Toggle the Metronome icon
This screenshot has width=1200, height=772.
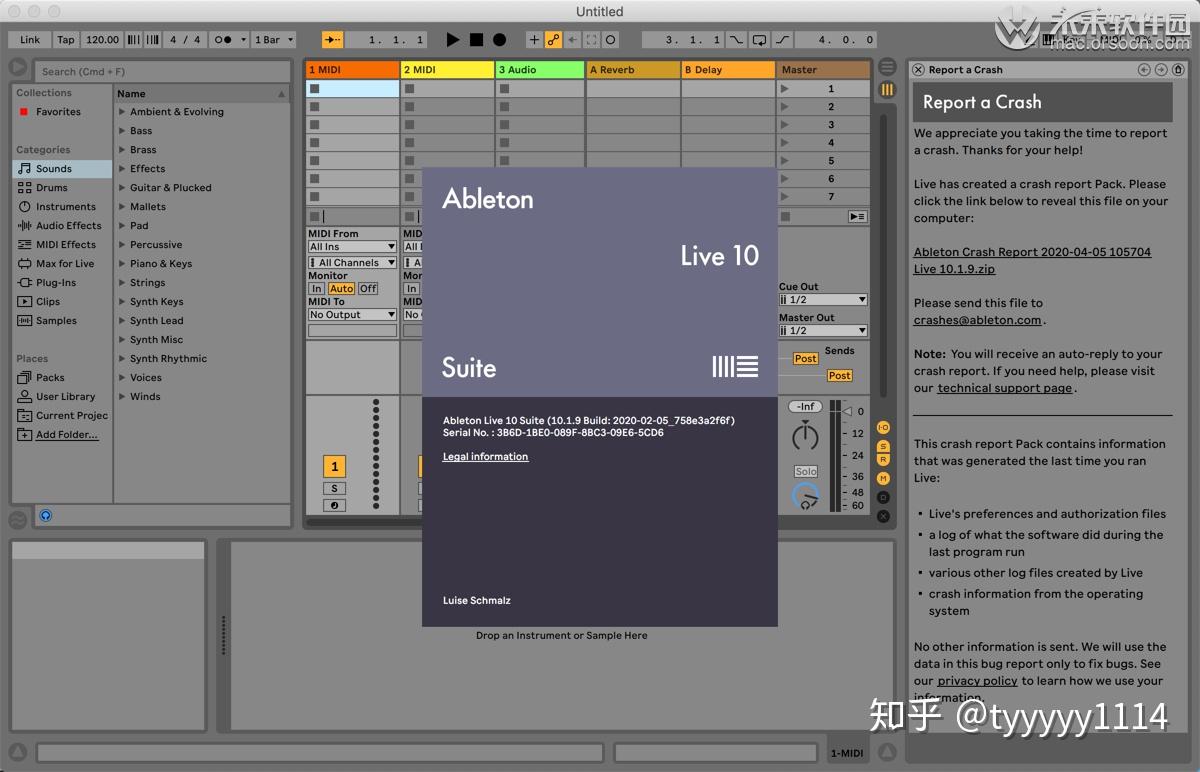pyautogui.click(x=222, y=40)
